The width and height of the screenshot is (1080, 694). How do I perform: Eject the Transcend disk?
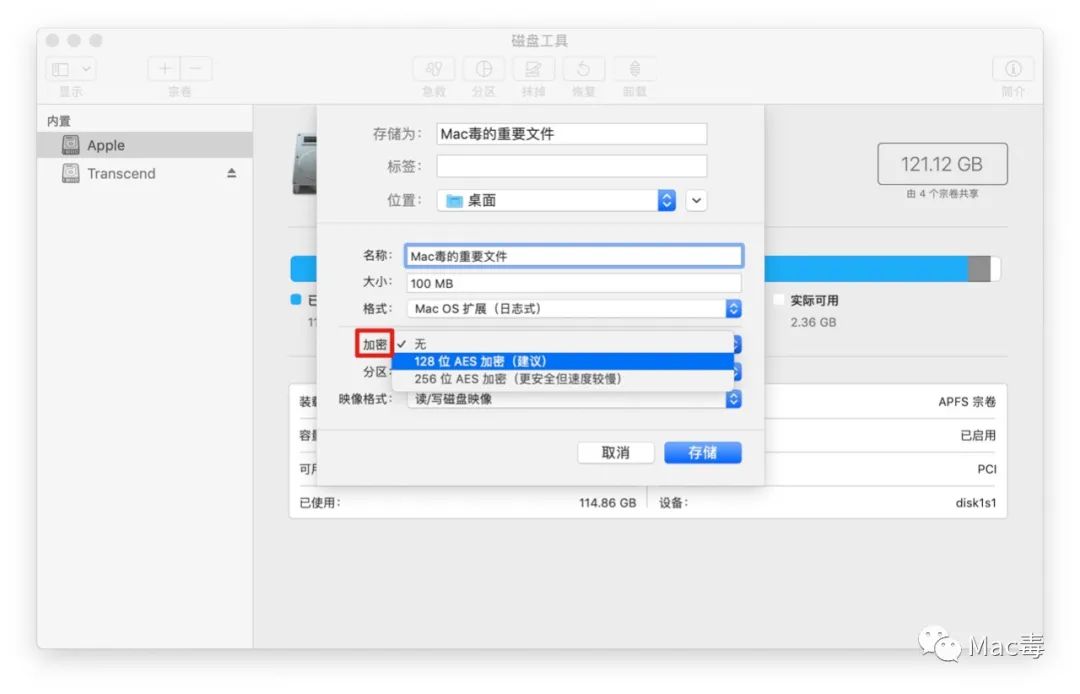coord(231,173)
